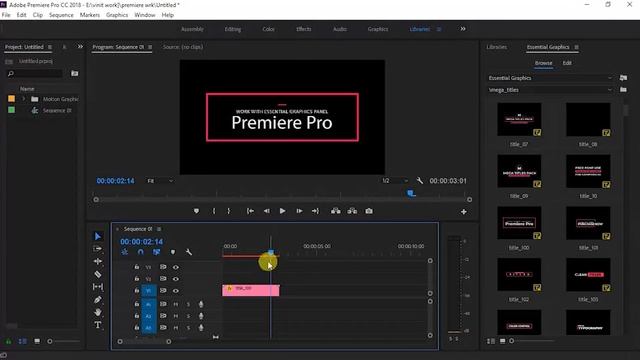Play the sequence
This screenshot has height=360, width=640.
(x=282, y=211)
